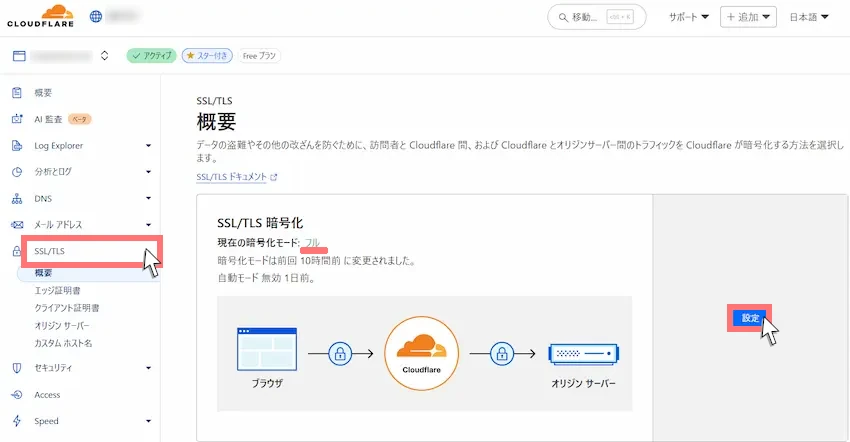The height and width of the screenshot is (442, 850).
Task: Open クライアント証明書 submenu item
Action: 67,308
